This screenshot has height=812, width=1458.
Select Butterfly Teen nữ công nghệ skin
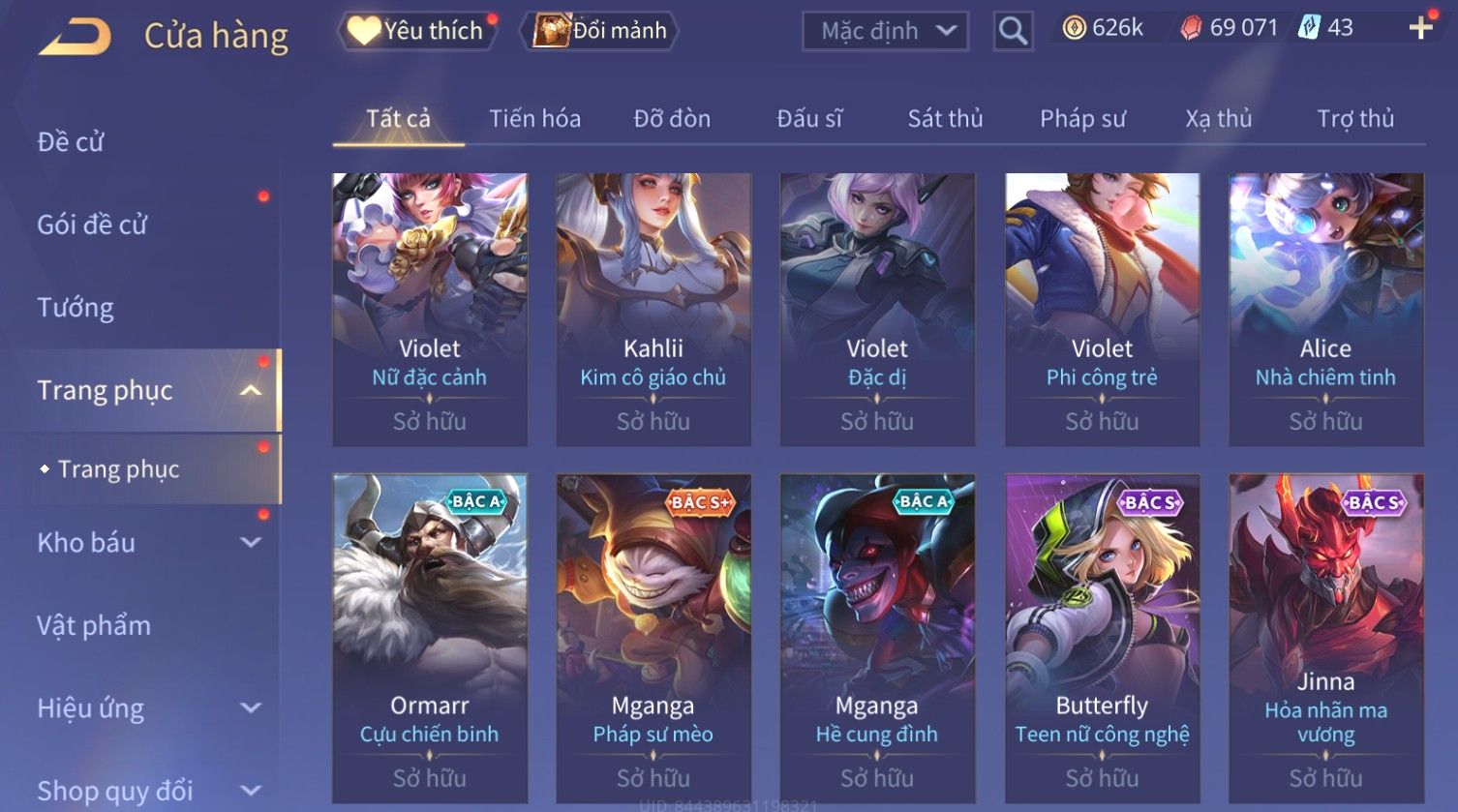[x=1102, y=639]
